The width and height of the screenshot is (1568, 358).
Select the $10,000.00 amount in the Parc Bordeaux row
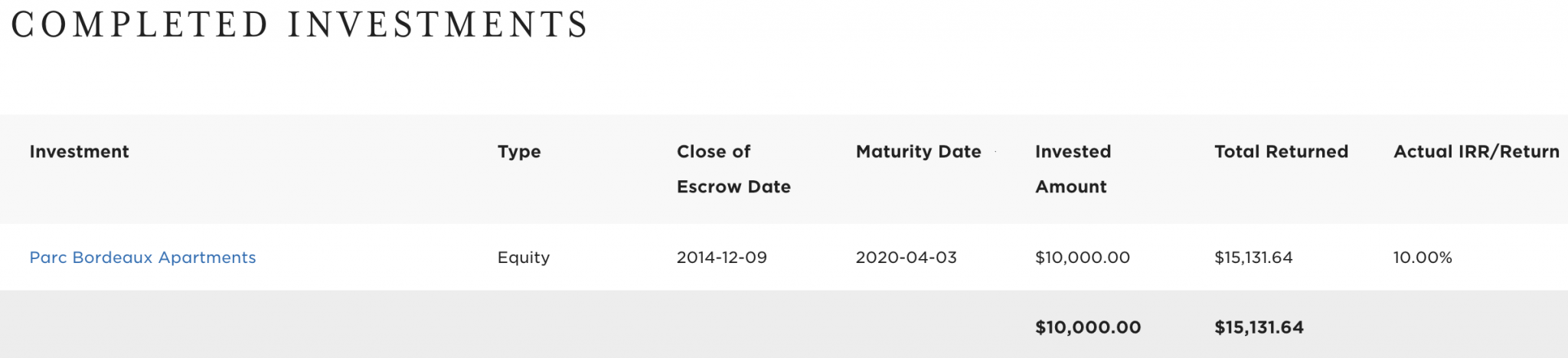pyautogui.click(x=1082, y=258)
